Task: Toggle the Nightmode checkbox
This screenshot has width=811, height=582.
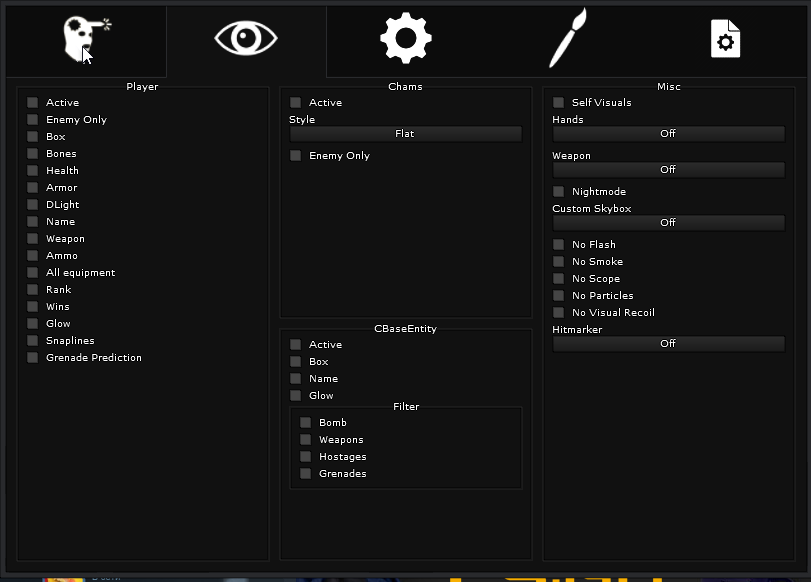Action: 559,192
